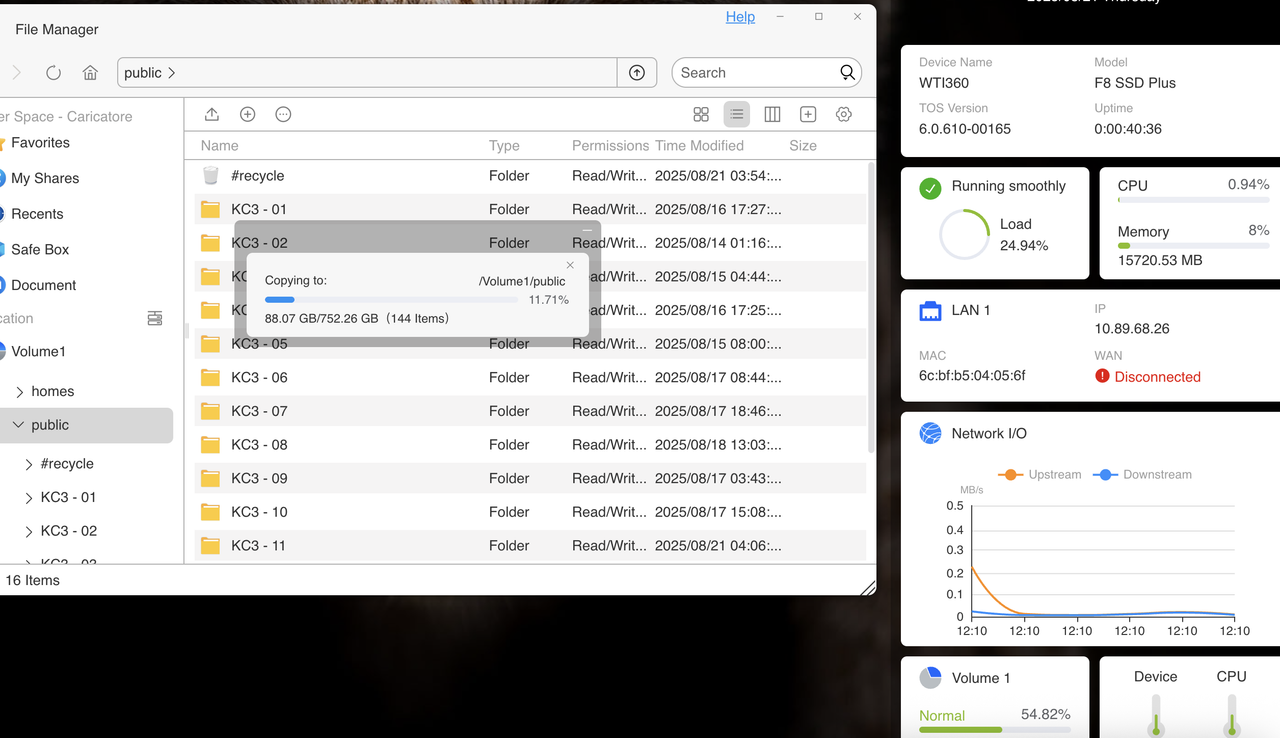Image resolution: width=1280 pixels, height=738 pixels.
Task: Click the refresh icon in File Manager
Action: [54, 73]
